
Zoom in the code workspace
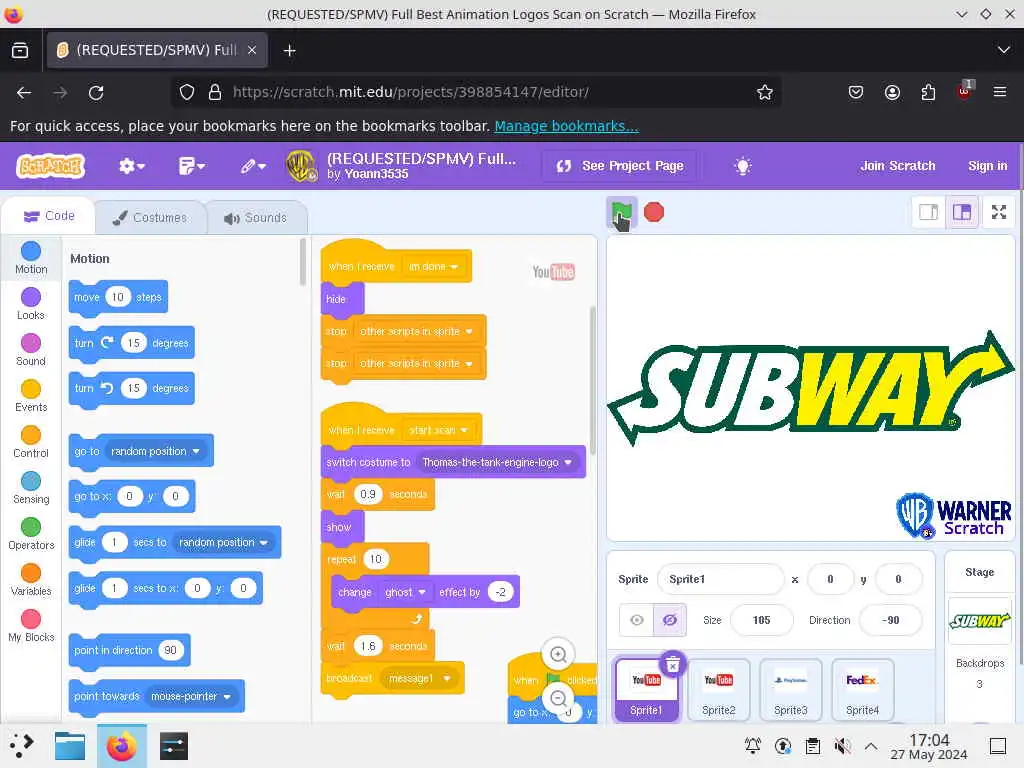tap(558, 654)
